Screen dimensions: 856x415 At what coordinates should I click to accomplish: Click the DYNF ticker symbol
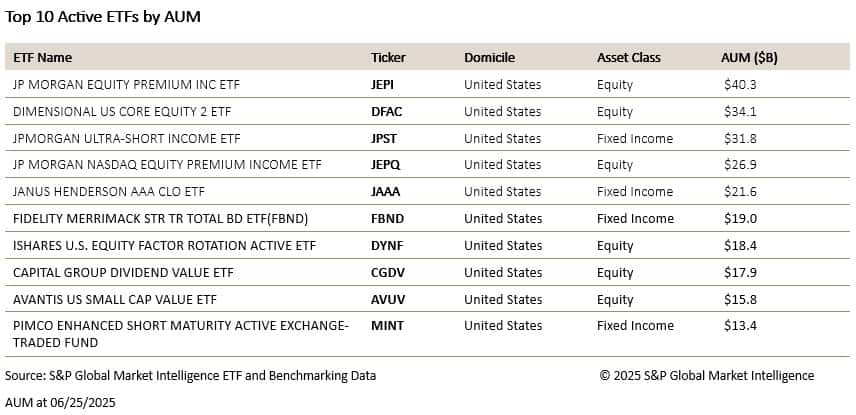386,246
